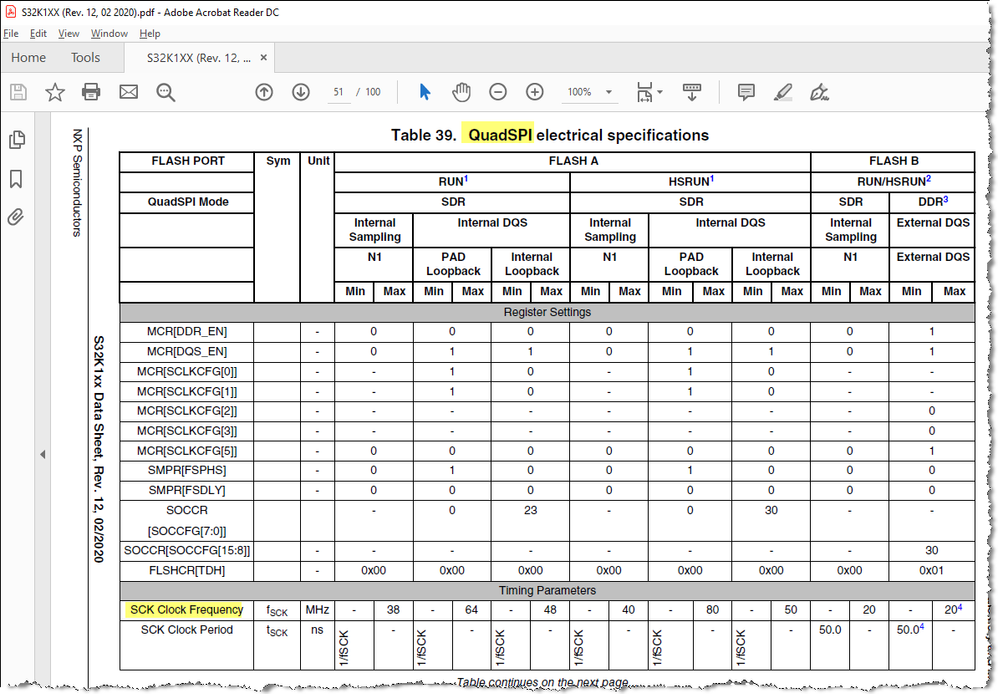The width and height of the screenshot is (998, 694).
Task: Select the Hand tool in the toolbar
Action: point(461,91)
